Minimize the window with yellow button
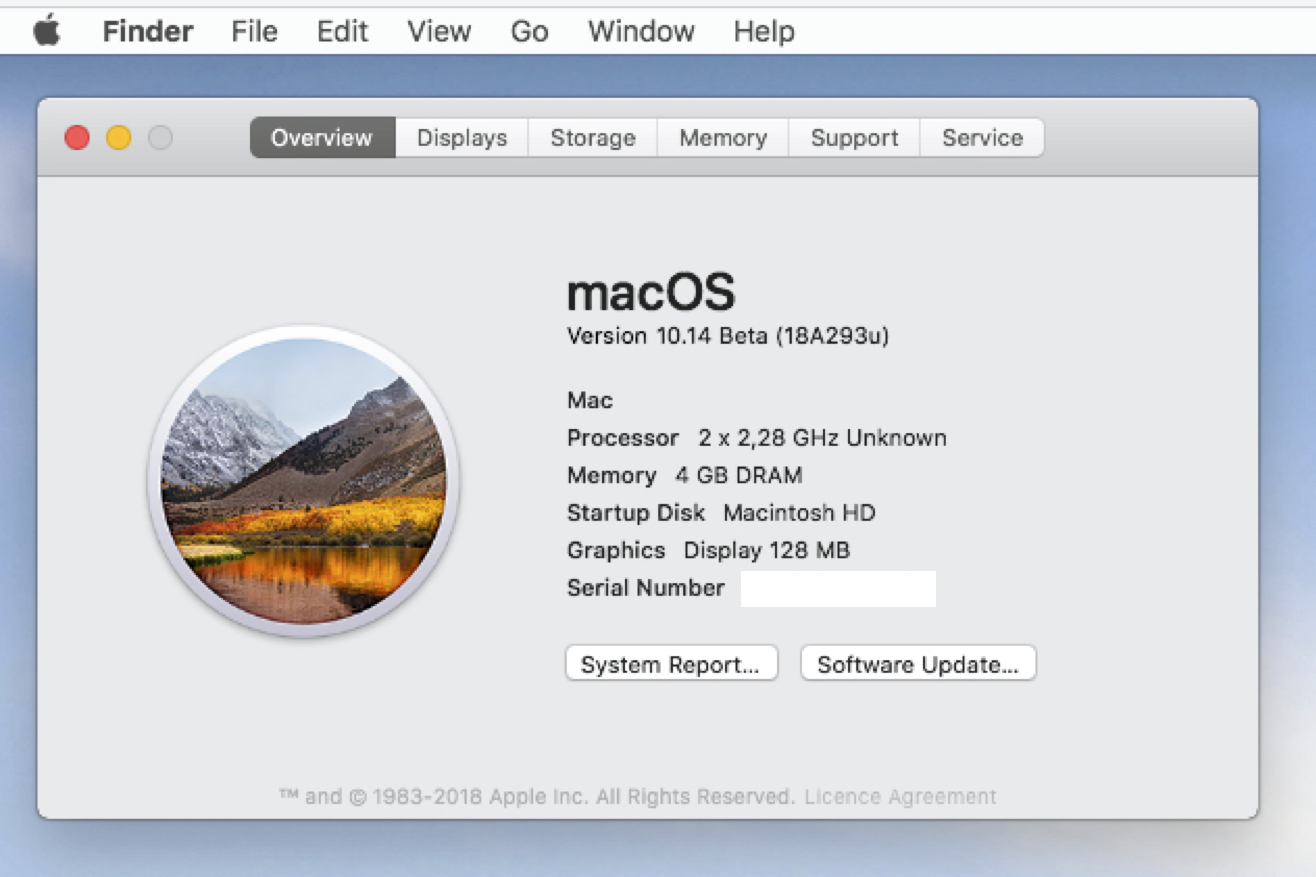The width and height of the screenshot is (1316, 877). tap(119, 138)
